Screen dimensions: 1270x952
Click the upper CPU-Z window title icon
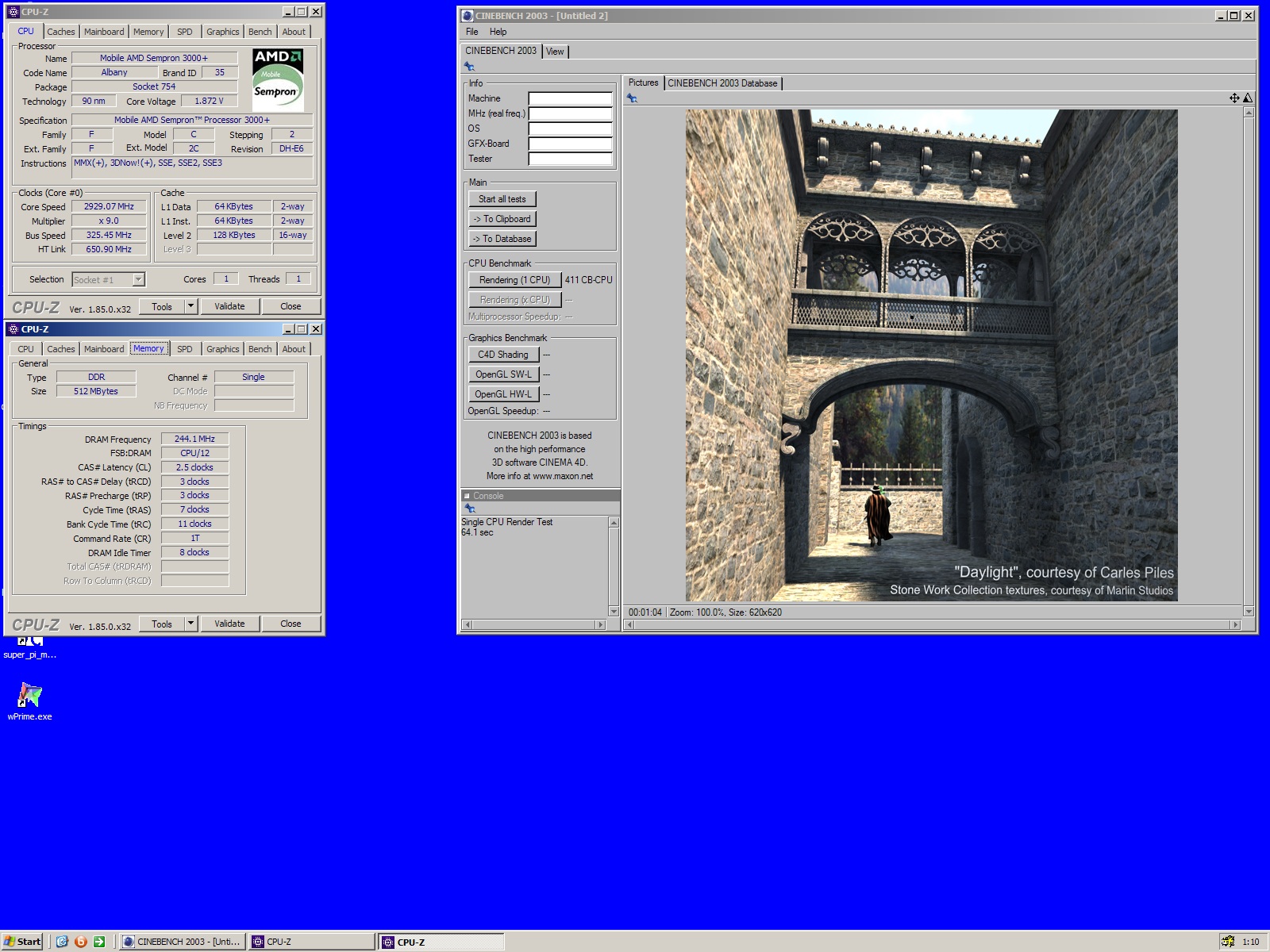[x=13, y=12]
